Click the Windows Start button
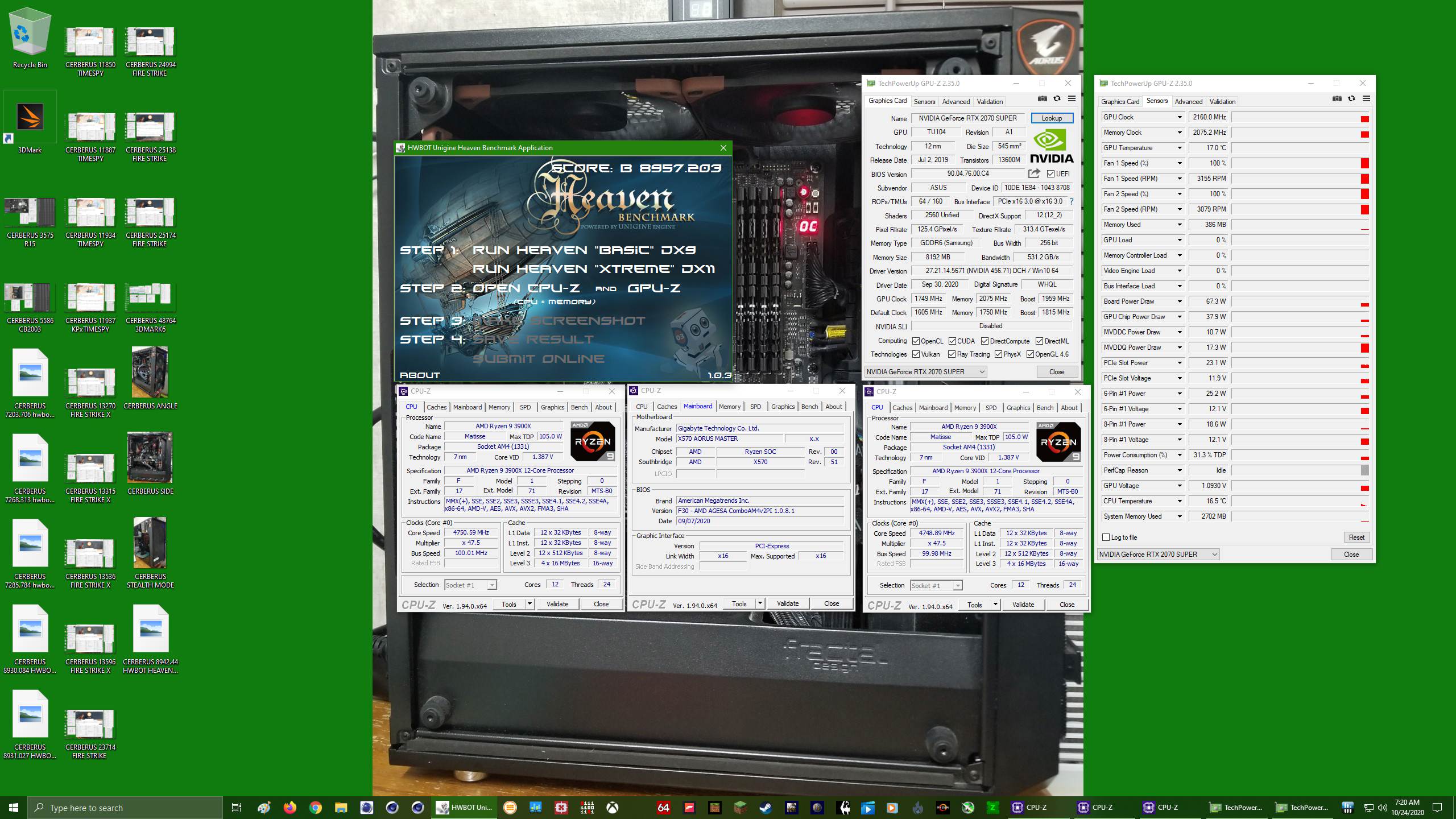Viewport: 1456px width, 819px height. coord(14,808)
